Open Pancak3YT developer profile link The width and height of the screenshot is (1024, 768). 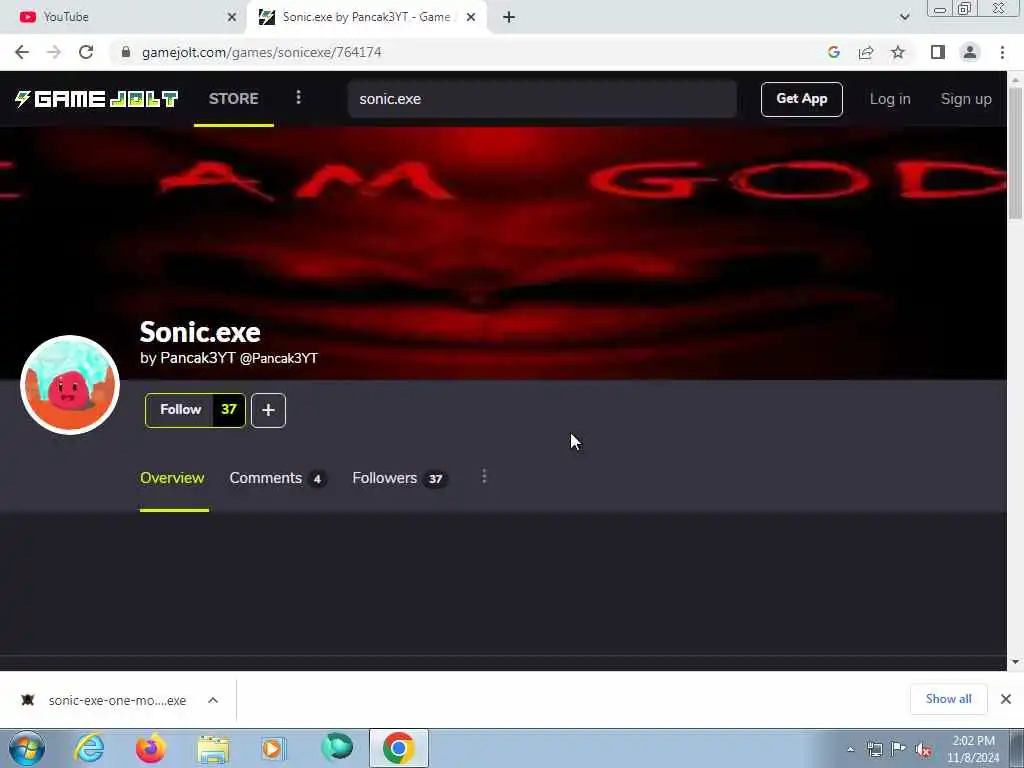[x=197, y=358]
